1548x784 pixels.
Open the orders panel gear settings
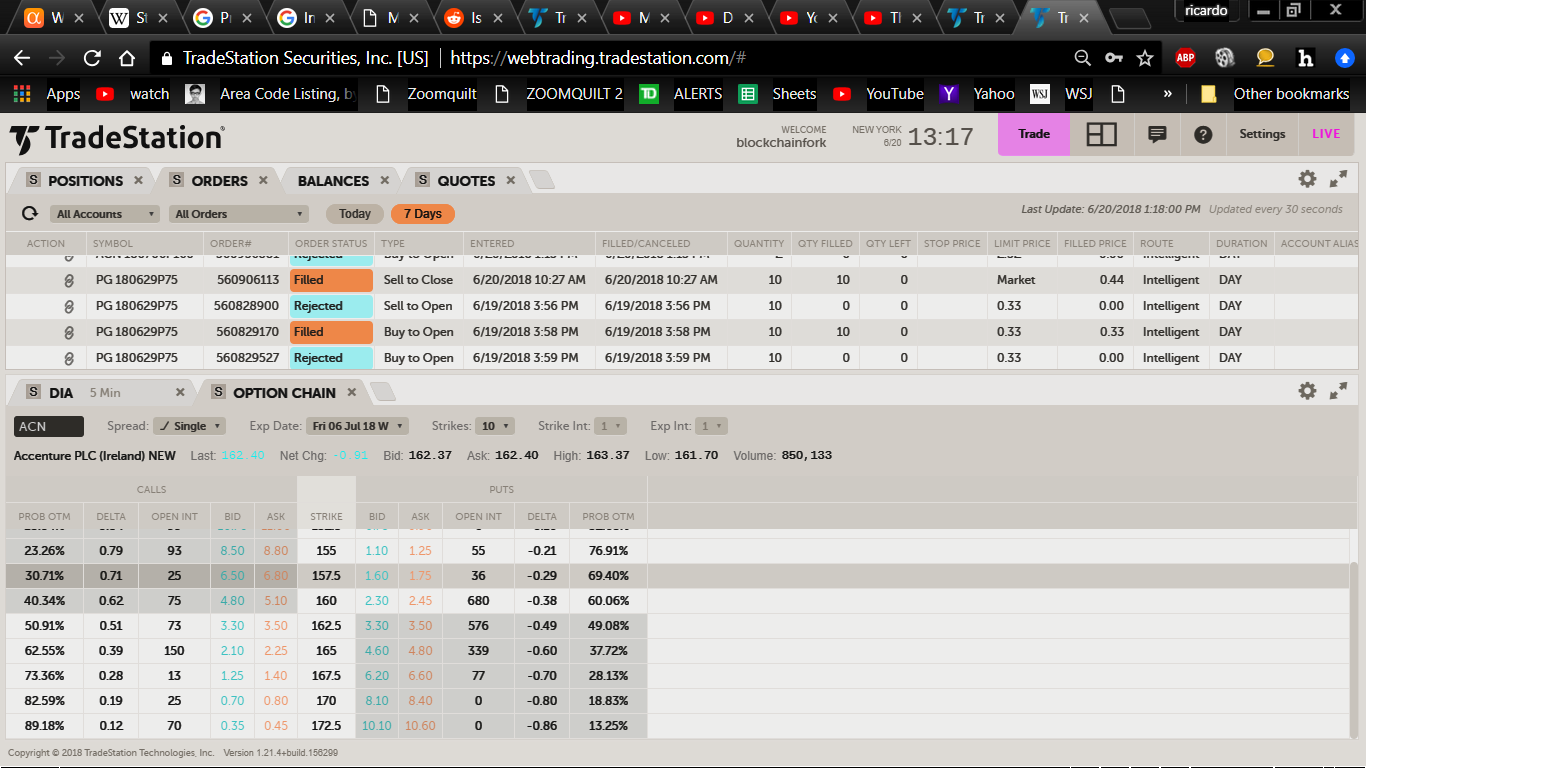1307,179
